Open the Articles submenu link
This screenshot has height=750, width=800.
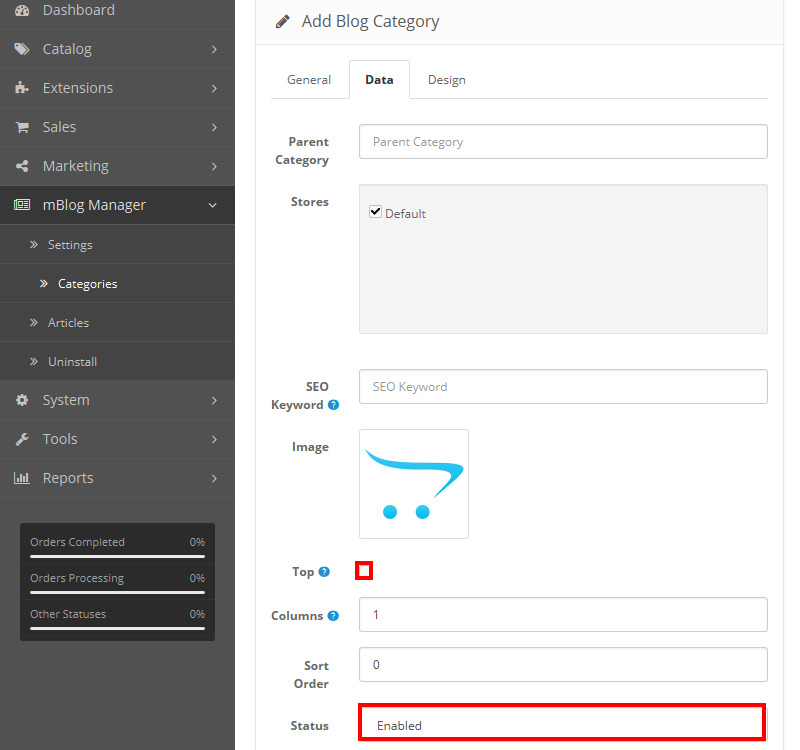click(x=68, y=323)
